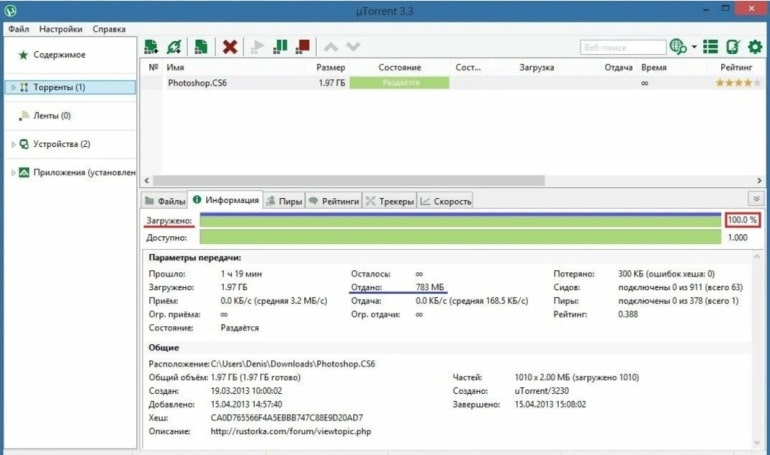The image size is (770, 455).
Task: Open the Настройки menu
Action: (x=61, y=29)
